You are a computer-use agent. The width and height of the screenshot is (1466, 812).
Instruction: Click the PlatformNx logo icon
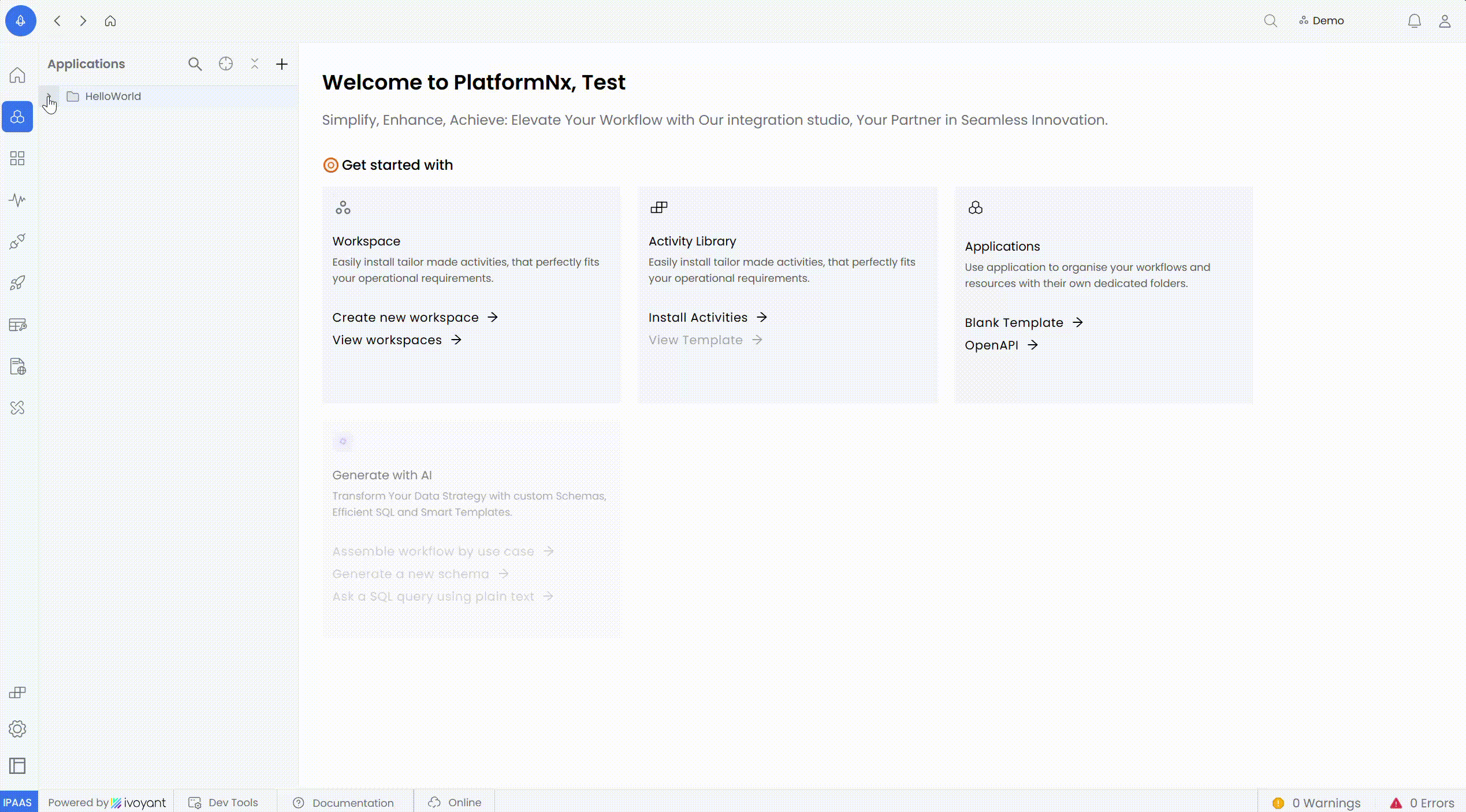(20, 21)
